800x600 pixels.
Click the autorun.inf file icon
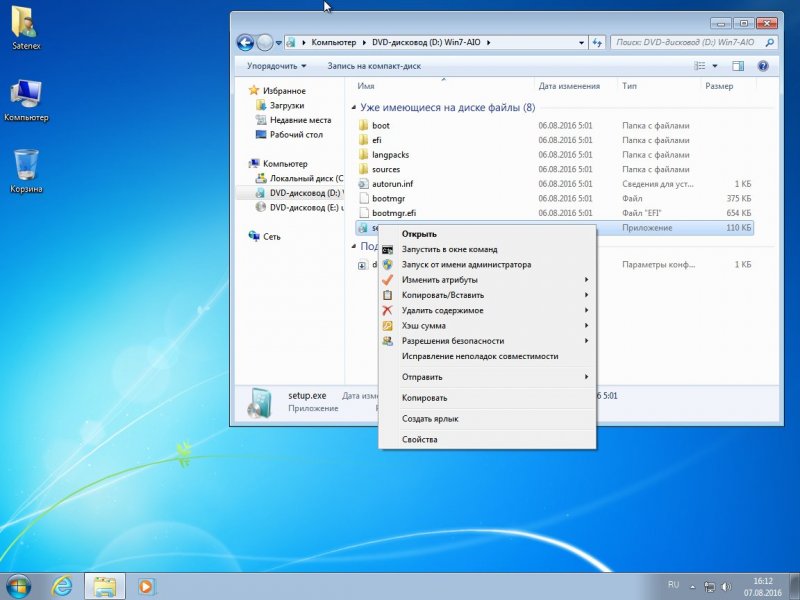363,184
